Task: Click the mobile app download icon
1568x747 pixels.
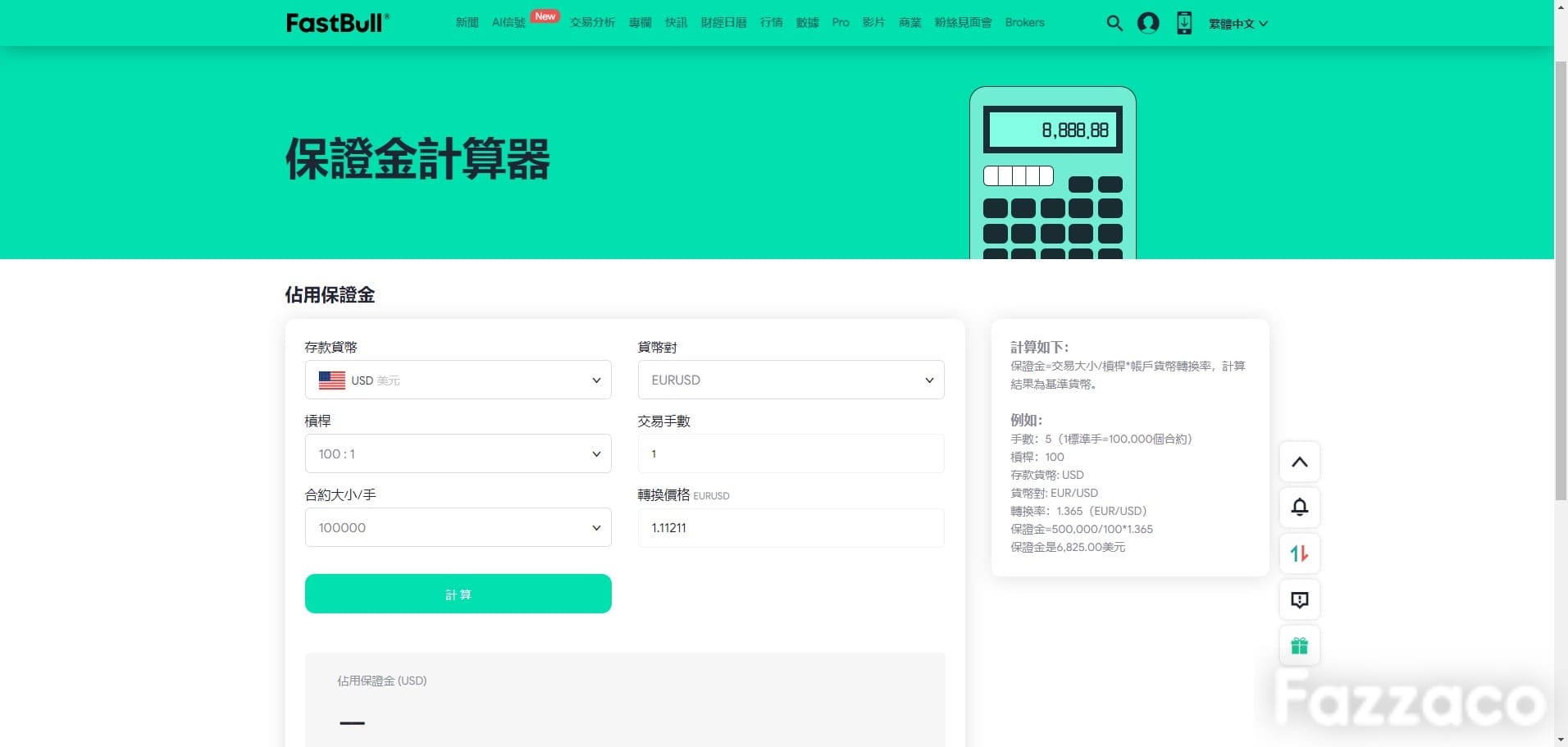Action: [x=1184, y=23]
